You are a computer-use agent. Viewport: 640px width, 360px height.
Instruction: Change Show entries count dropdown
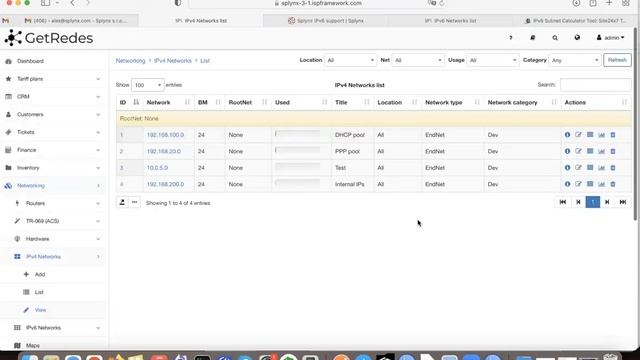coord(147,85)
